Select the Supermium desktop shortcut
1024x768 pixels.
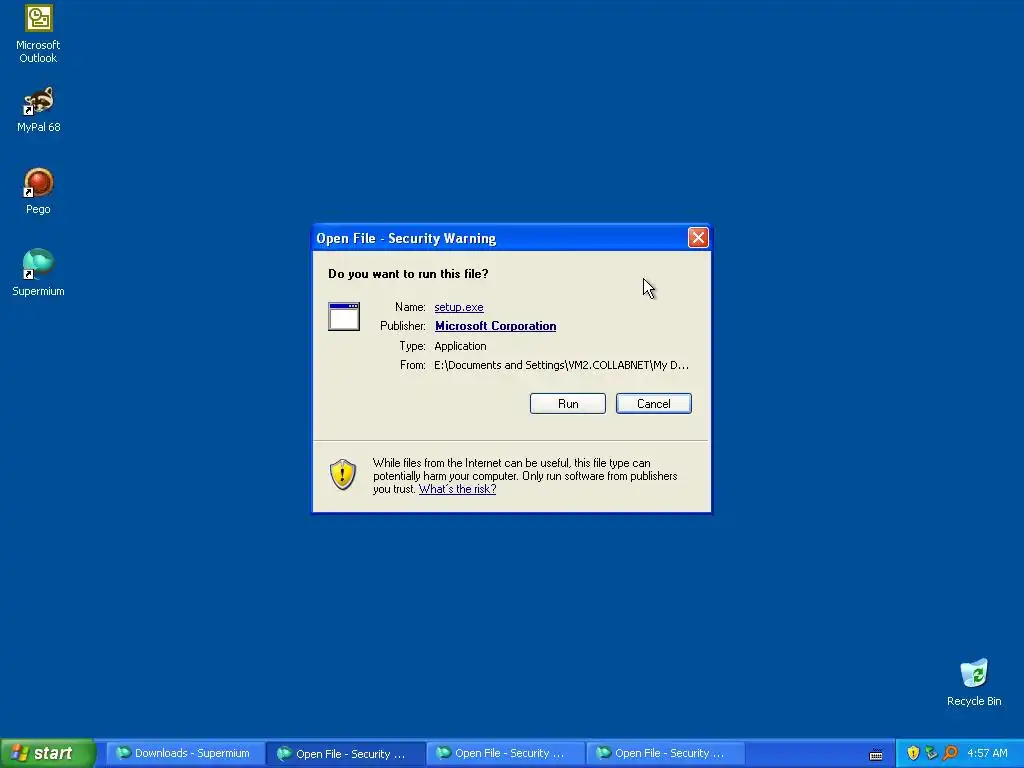[x=38, y=273]
